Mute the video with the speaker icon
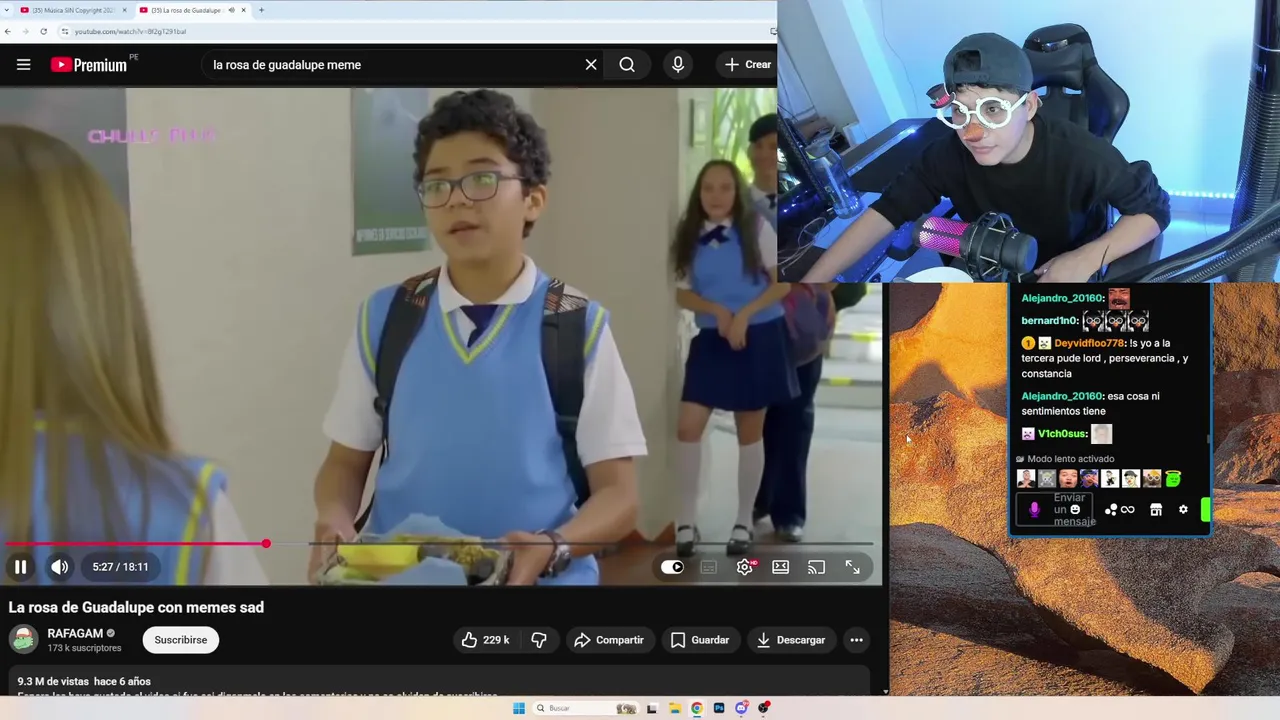1280x720 pixels. click(x=60, y=567)
